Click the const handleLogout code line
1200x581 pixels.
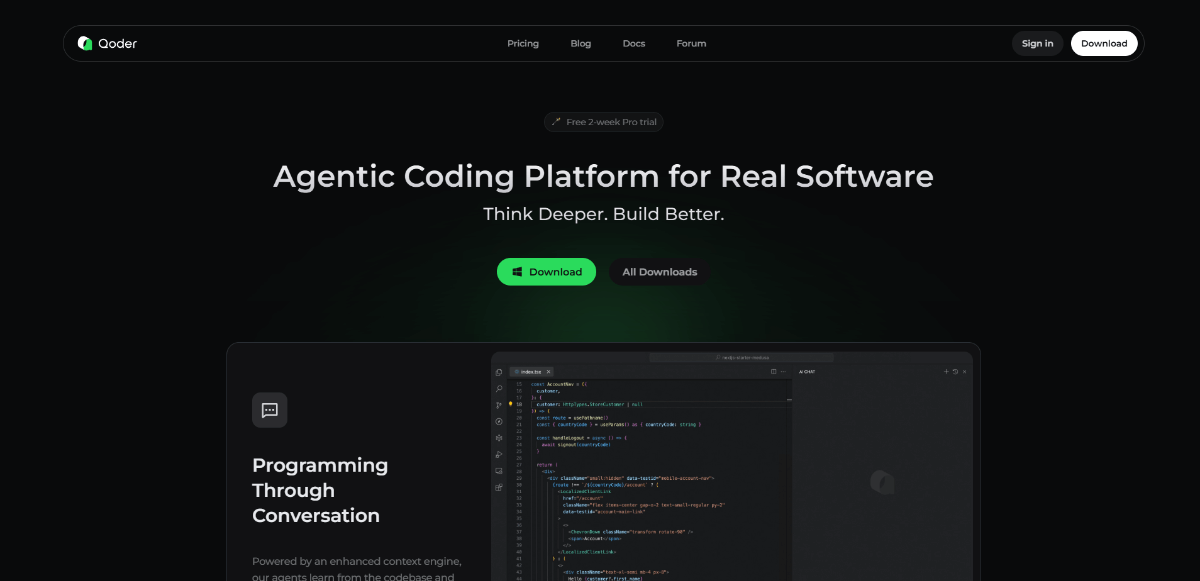pos(581,438)
